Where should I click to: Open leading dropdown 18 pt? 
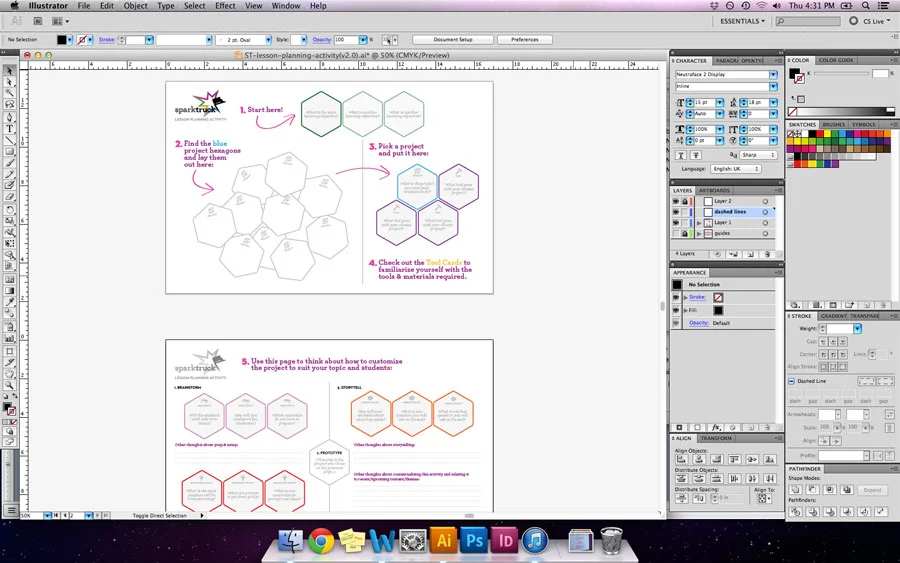[773, 103]
